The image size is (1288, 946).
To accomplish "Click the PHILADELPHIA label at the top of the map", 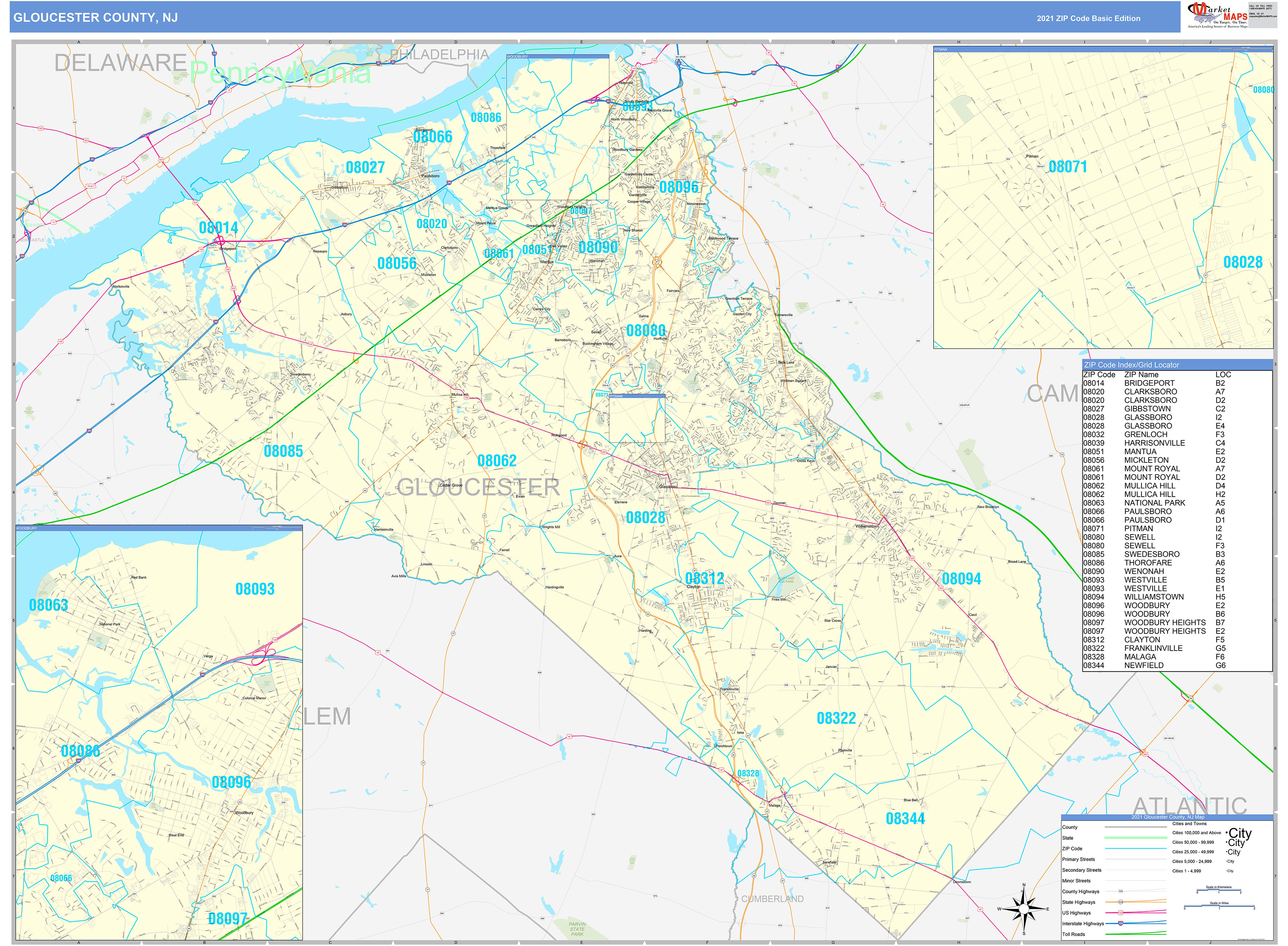I will tap(439, 55).
